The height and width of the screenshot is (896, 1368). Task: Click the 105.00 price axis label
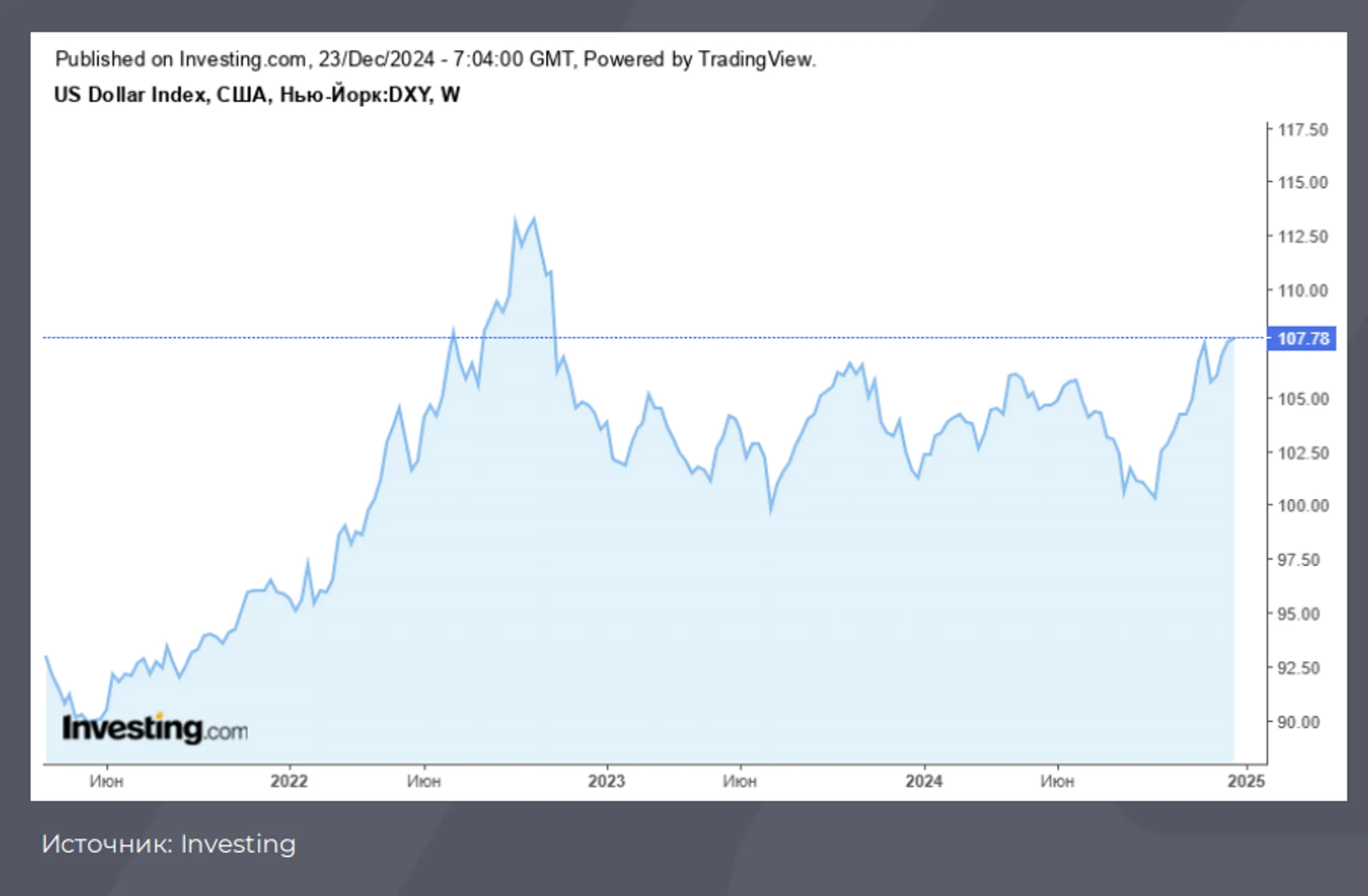click(1303, 399)
